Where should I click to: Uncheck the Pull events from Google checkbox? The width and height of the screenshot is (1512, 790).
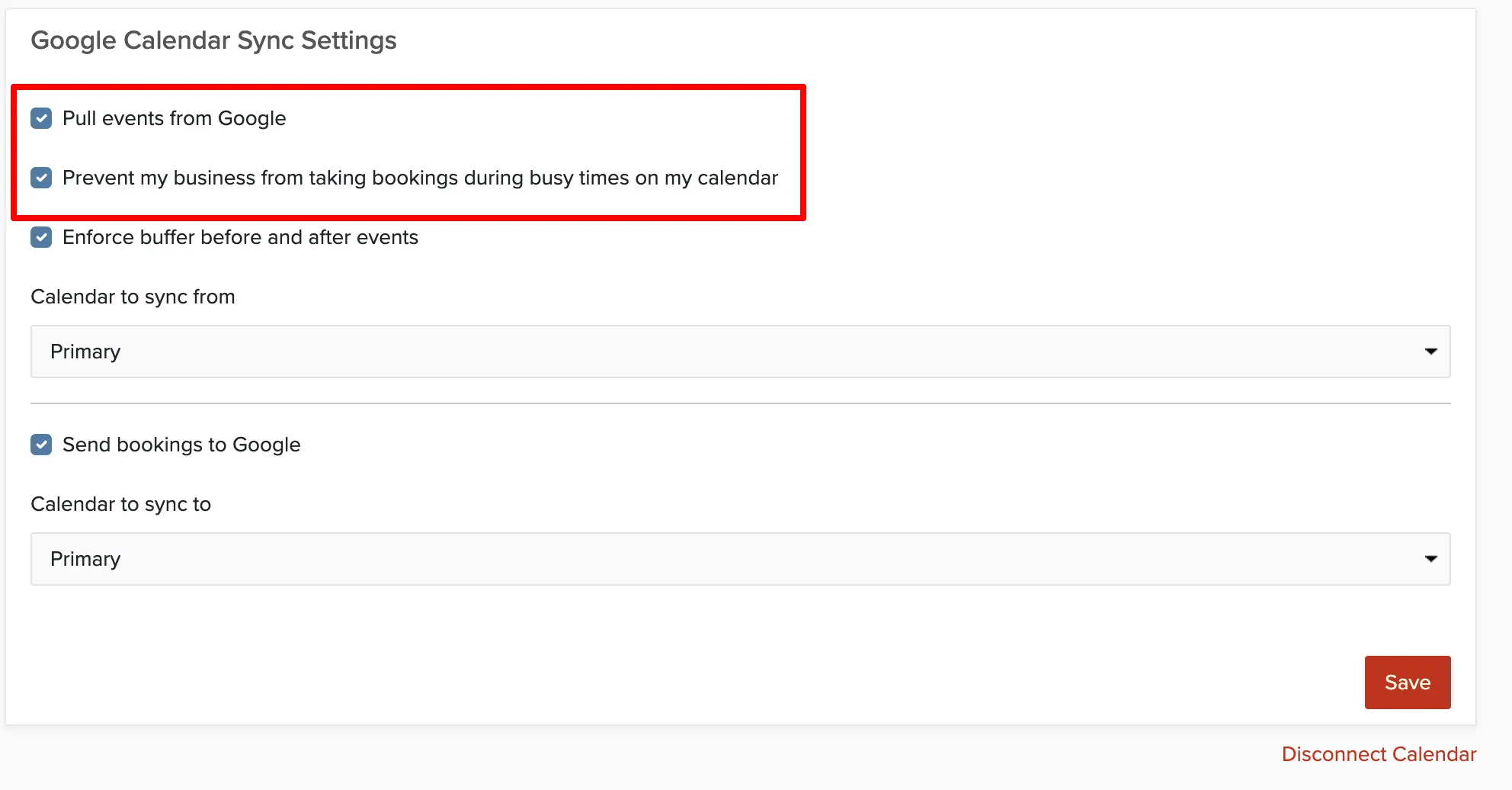[41, 118]
